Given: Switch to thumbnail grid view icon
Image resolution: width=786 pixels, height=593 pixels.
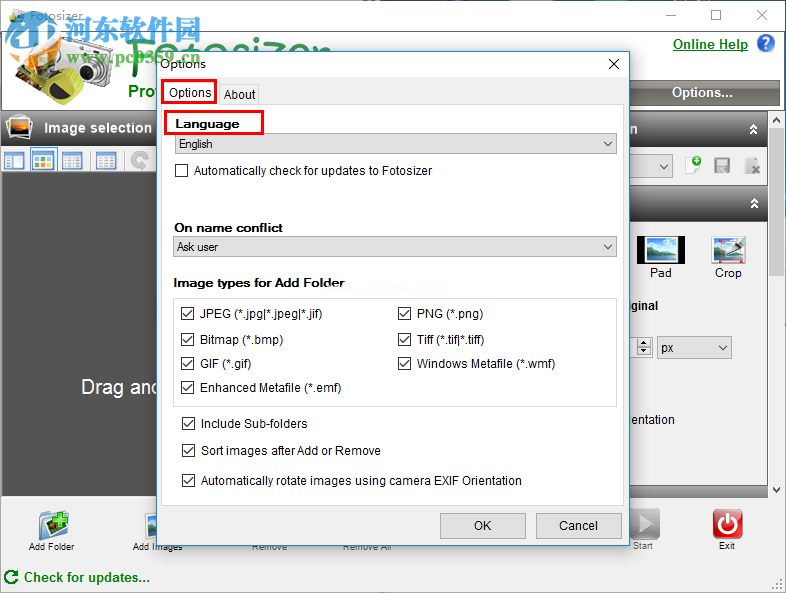Looking at the screenshot, I should click(43, 160).
